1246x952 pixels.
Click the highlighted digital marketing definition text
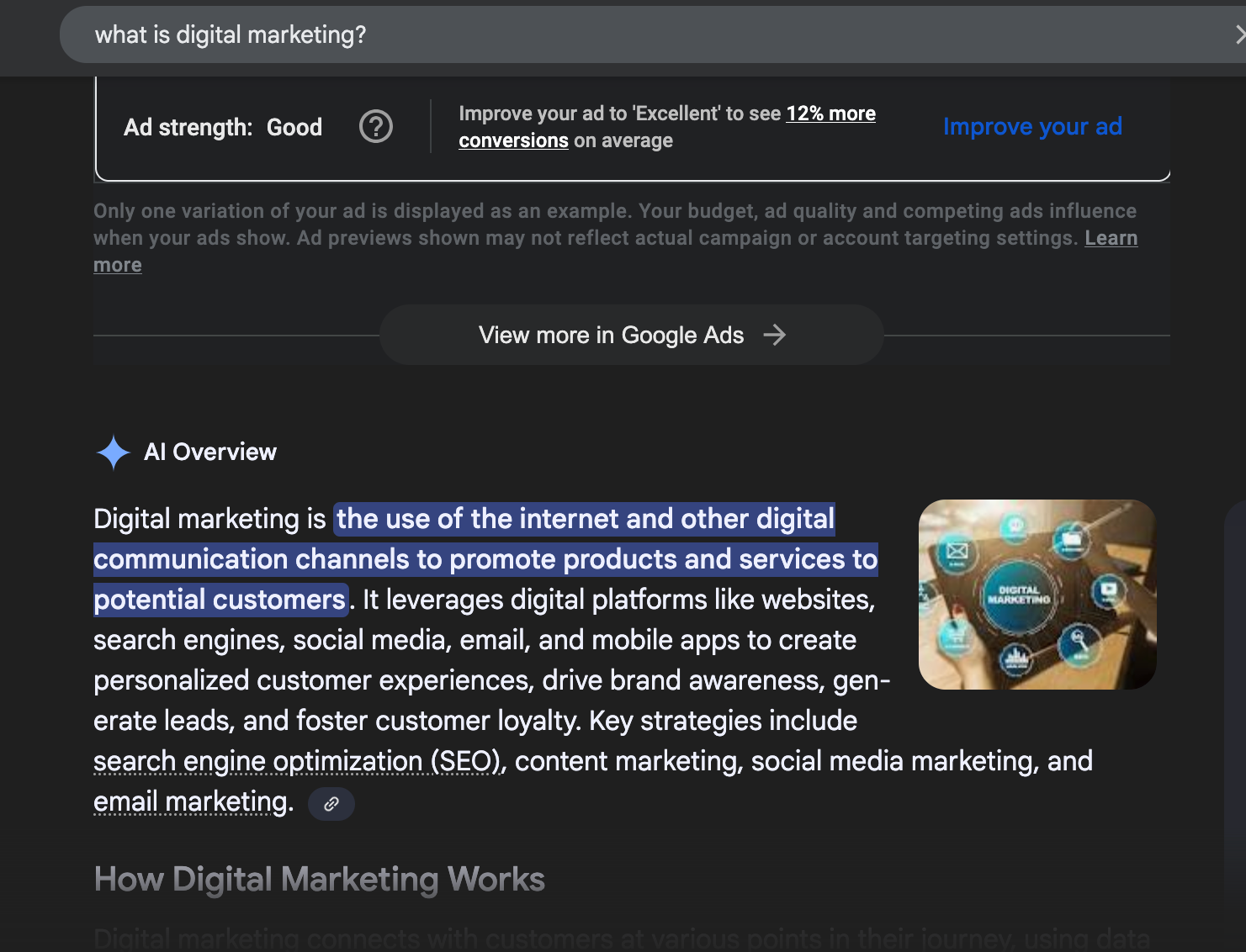(x=485, y=559)
